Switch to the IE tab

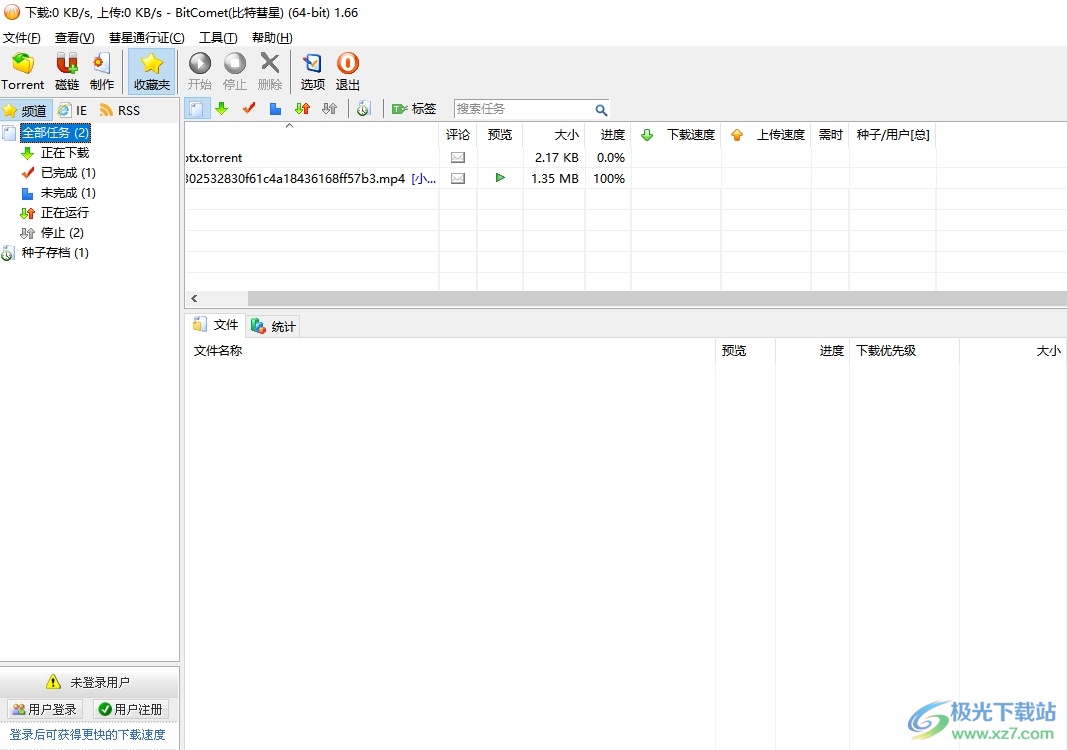click(73, 110)
